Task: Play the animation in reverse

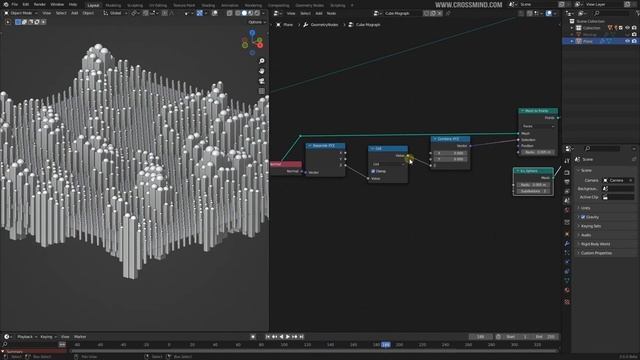Action: (281, 337)
